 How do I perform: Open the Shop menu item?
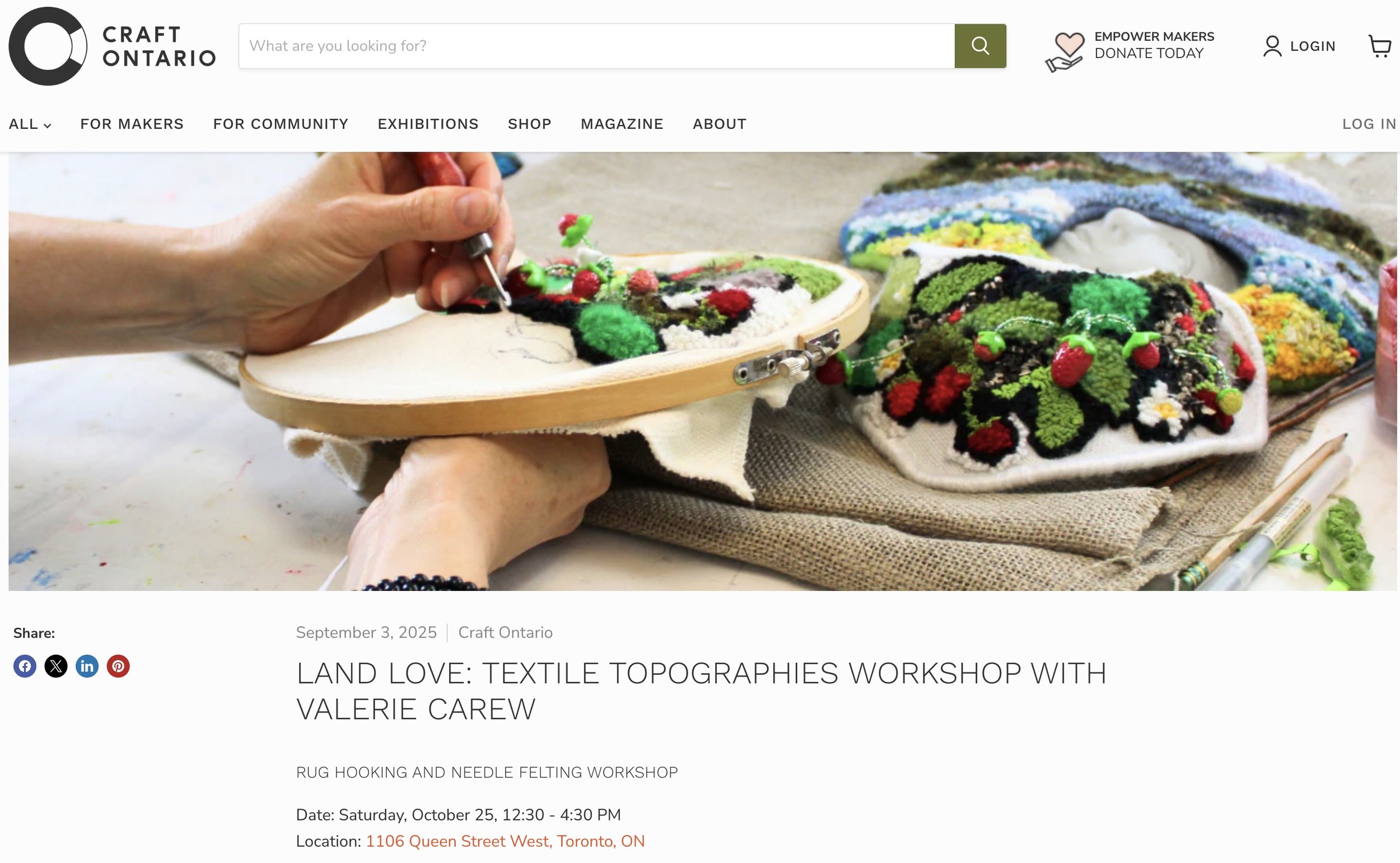[x=530, y=124]
